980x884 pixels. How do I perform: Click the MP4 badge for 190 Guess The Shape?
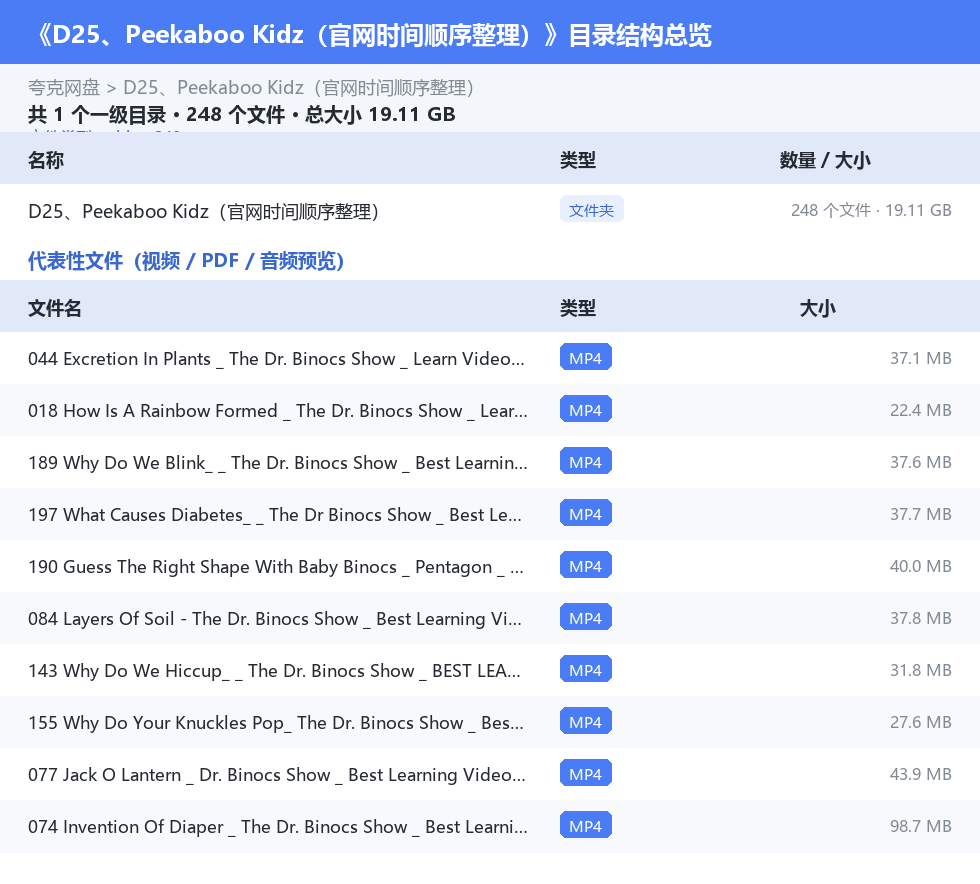(x=586, y=565)
